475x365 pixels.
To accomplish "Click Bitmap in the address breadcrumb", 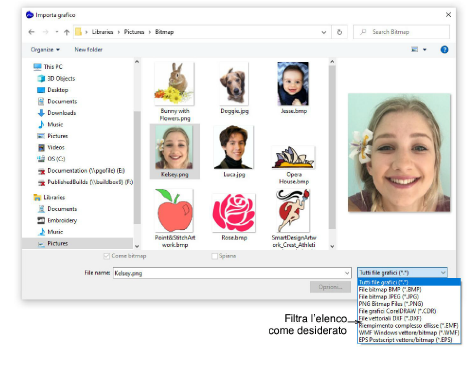I will pyautogui.click(x=164, y=32).
